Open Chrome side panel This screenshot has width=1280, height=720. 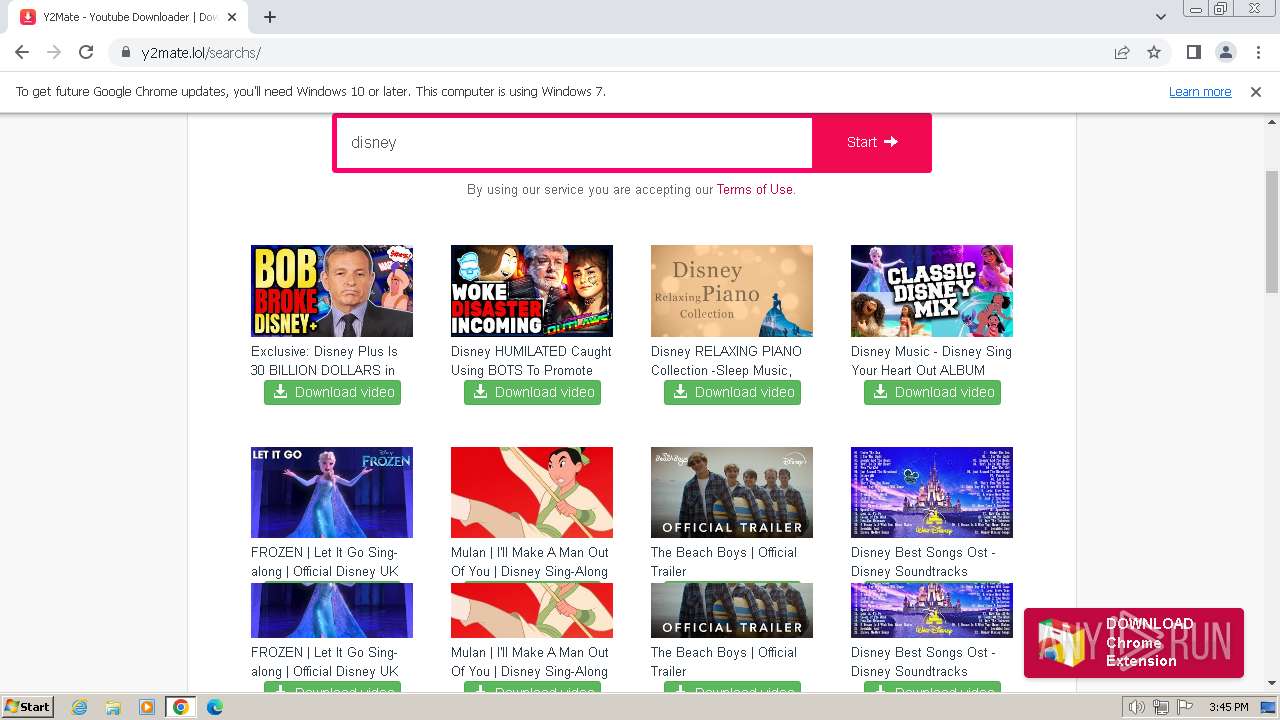point(1193,53)
